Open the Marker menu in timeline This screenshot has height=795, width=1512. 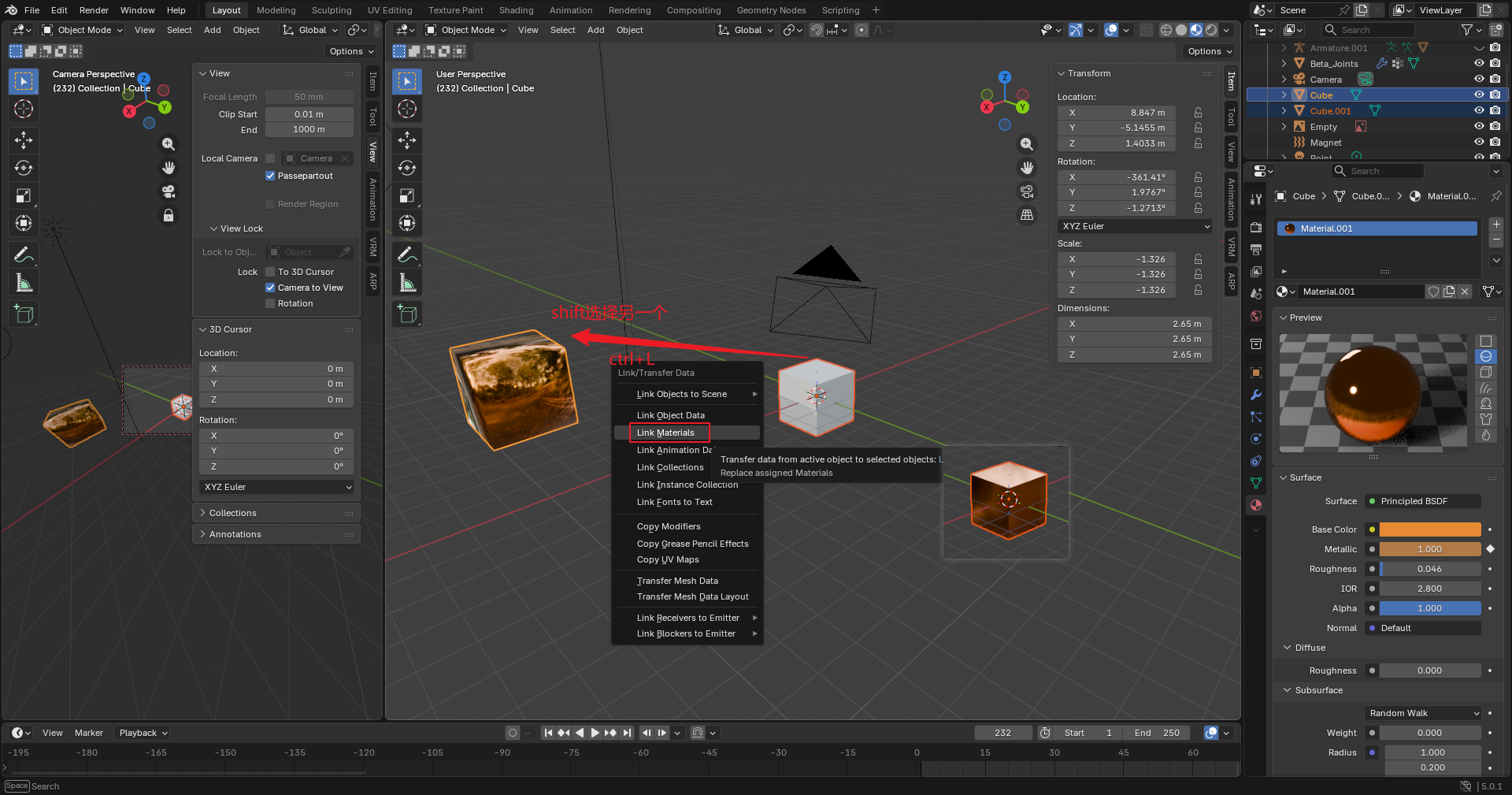point(89,733)
